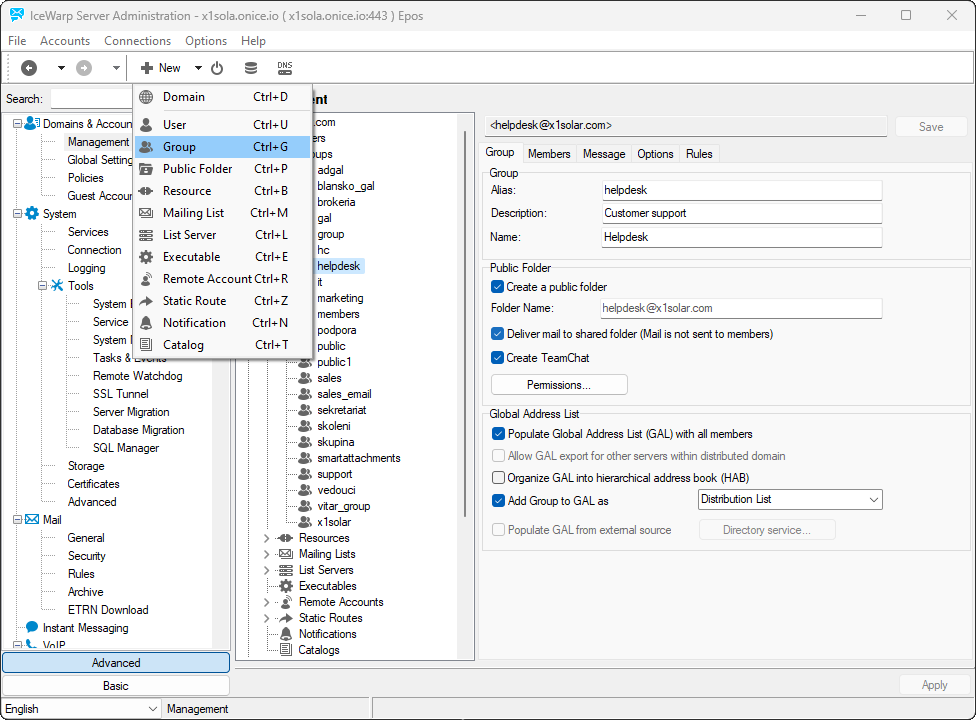This screenshot has width=976, height=720.
Task: Click the Advanced view button
Action: (x=116, y=663)
